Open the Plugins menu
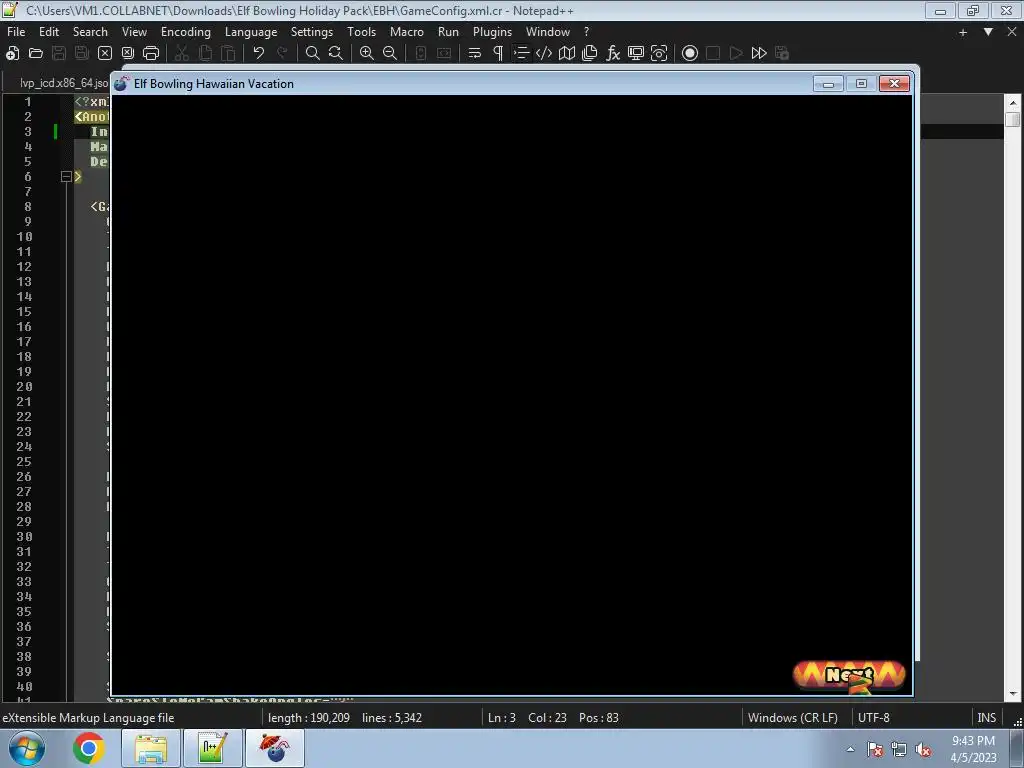 (x=492, y=31)
